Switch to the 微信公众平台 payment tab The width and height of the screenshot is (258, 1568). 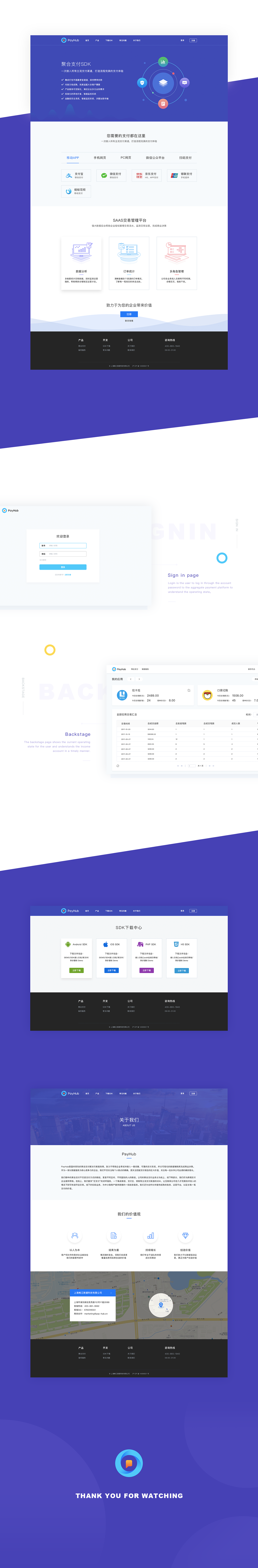[x=155, y=158]
